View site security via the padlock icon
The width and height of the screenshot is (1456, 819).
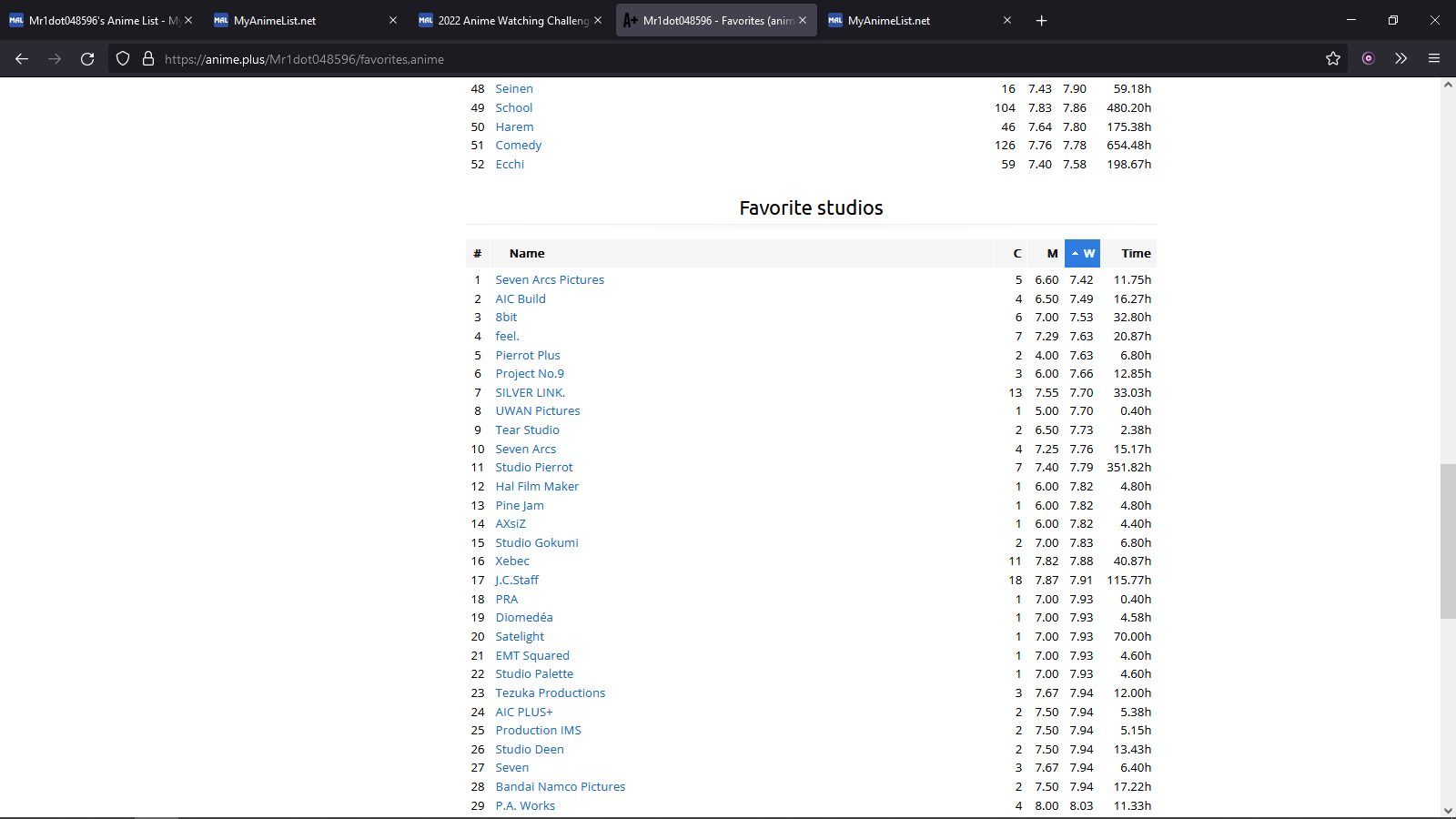click(148, 59)
